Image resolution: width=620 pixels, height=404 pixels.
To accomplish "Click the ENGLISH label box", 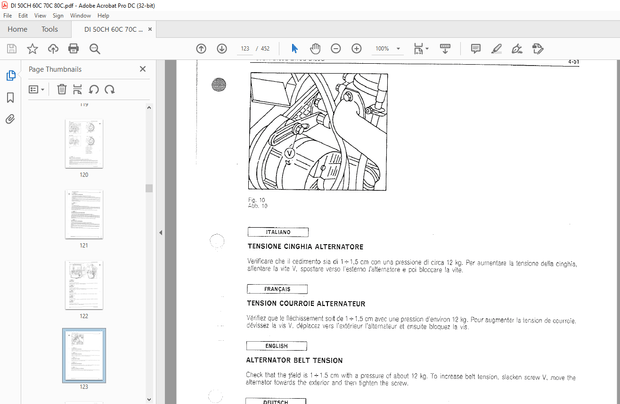I will [x=276, y=346].
